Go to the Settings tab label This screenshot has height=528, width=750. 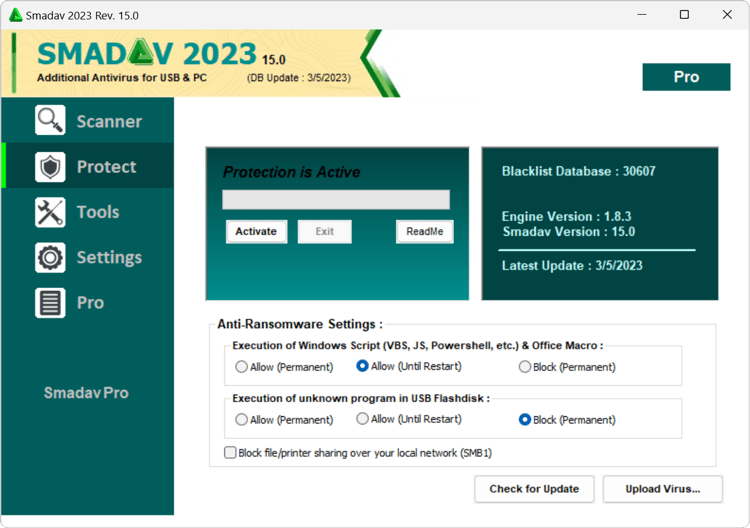coord(109,257)
